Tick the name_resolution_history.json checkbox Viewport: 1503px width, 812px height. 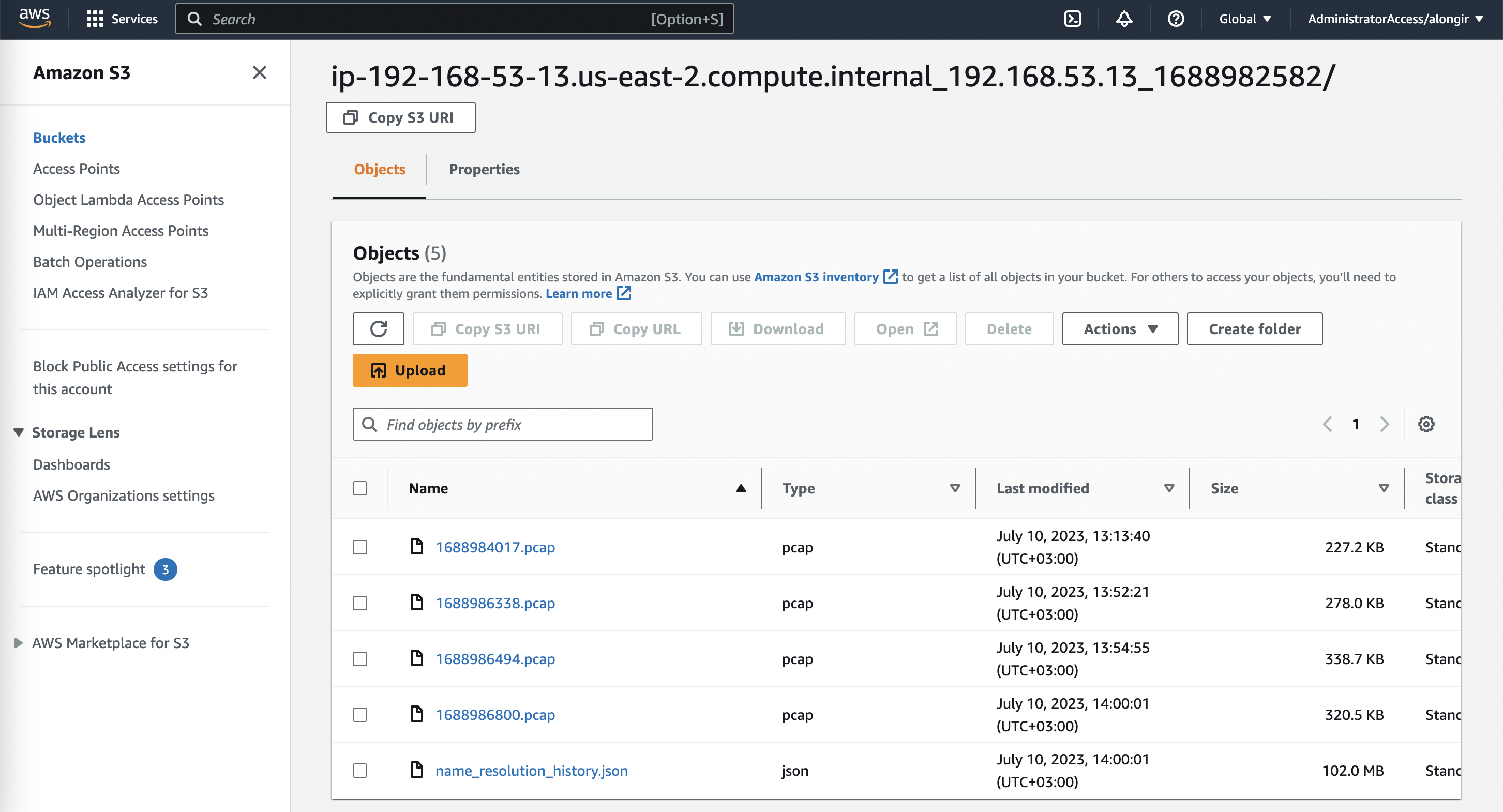tap(360, 771)
